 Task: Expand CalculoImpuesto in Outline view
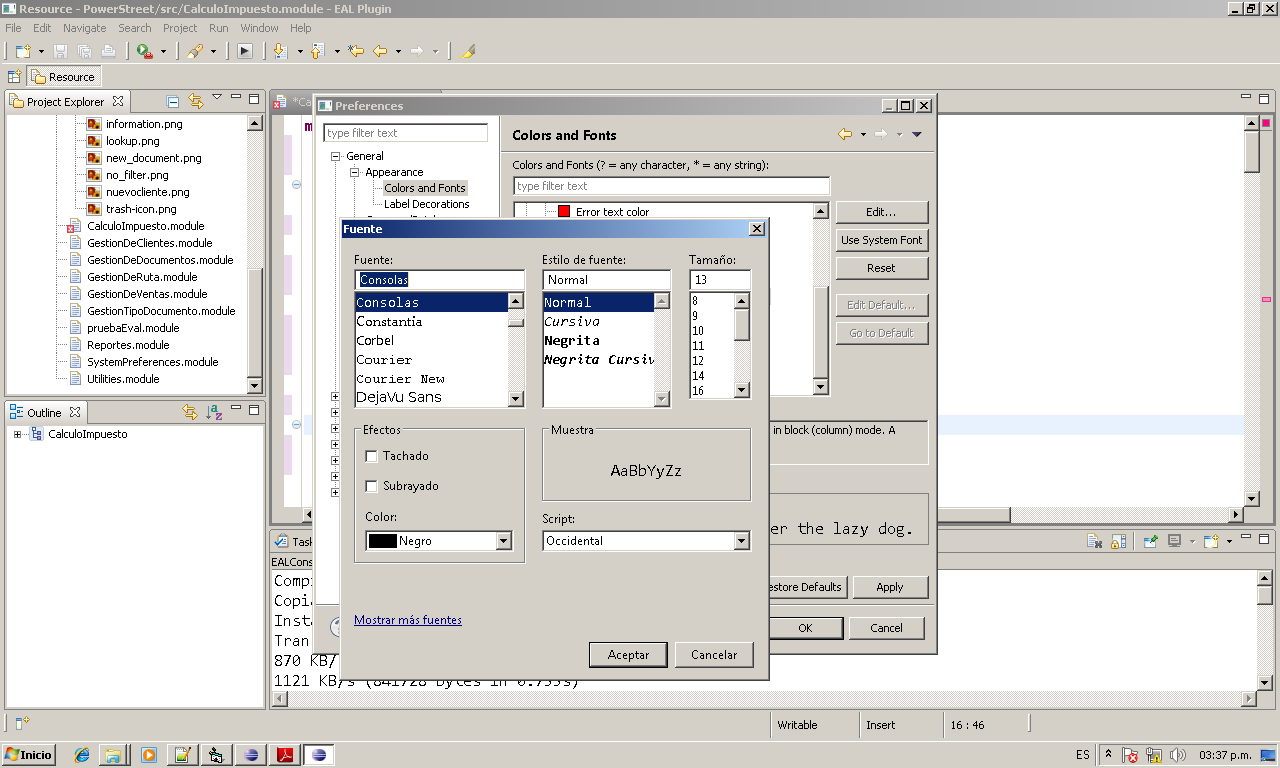[x=18, y=434]
